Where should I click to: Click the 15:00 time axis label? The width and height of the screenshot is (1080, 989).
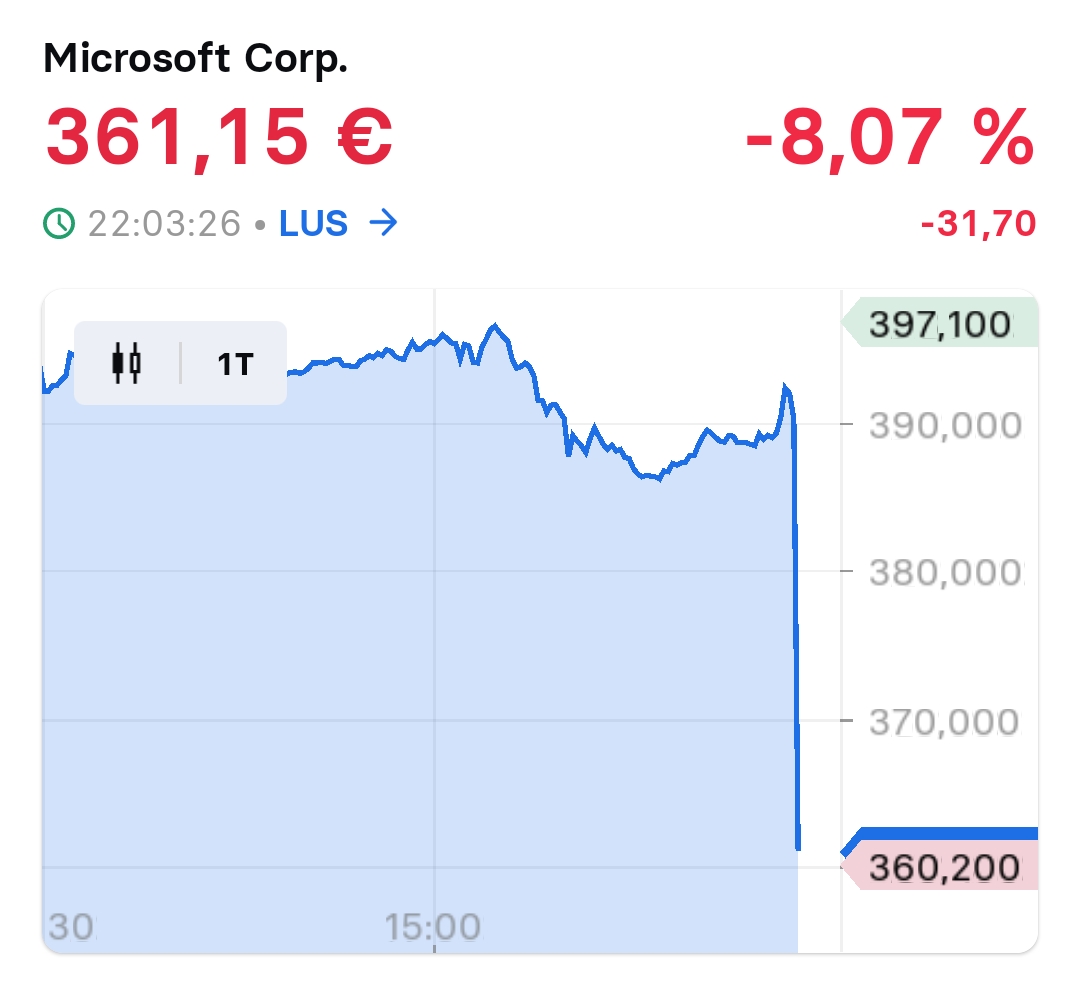[x=433, y=927]
